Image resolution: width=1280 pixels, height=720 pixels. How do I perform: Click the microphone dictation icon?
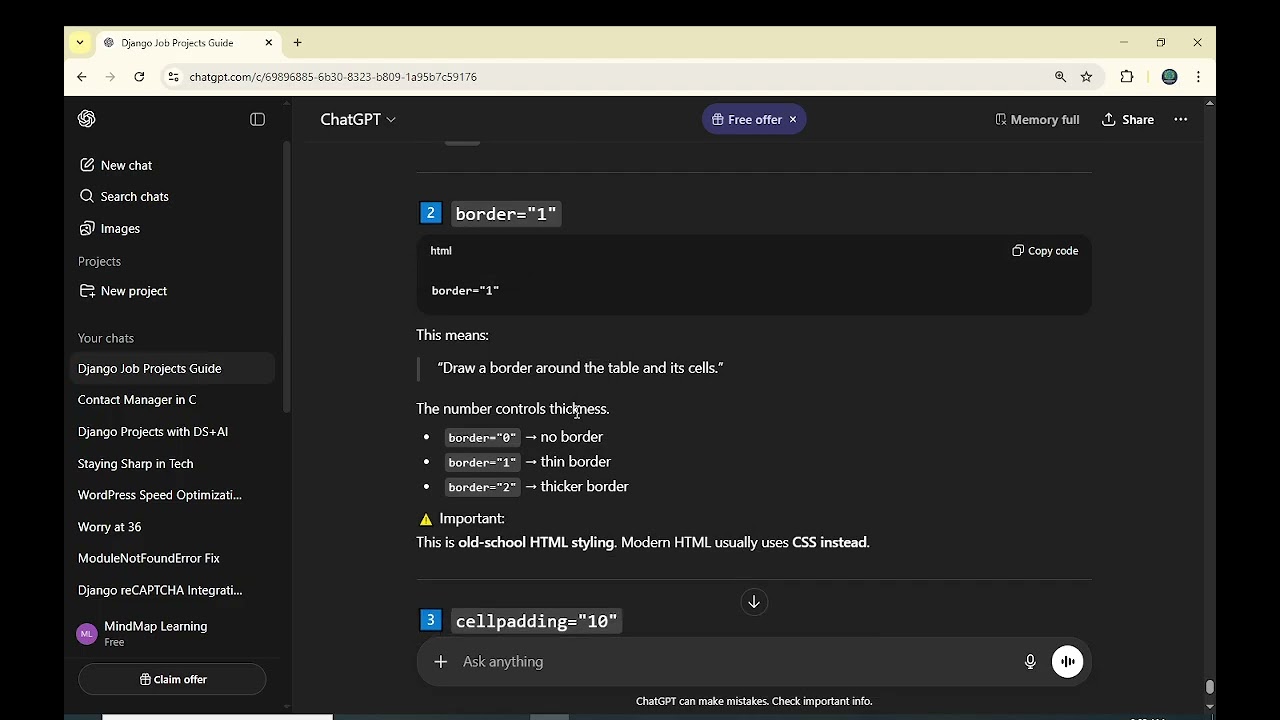click(1030, 662)
